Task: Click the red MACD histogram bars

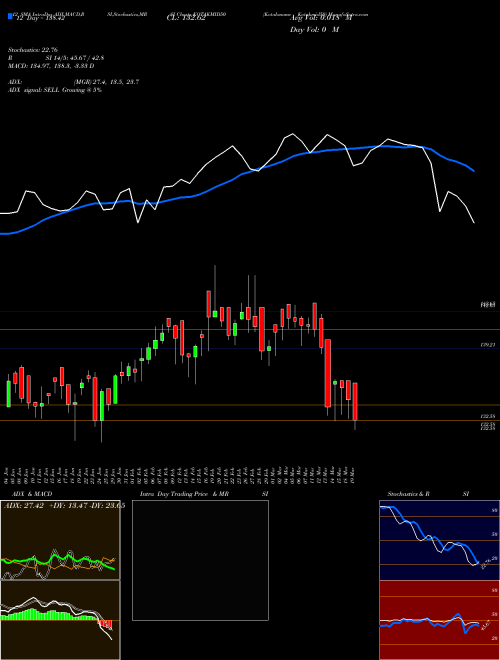Action: click(106, 625)
